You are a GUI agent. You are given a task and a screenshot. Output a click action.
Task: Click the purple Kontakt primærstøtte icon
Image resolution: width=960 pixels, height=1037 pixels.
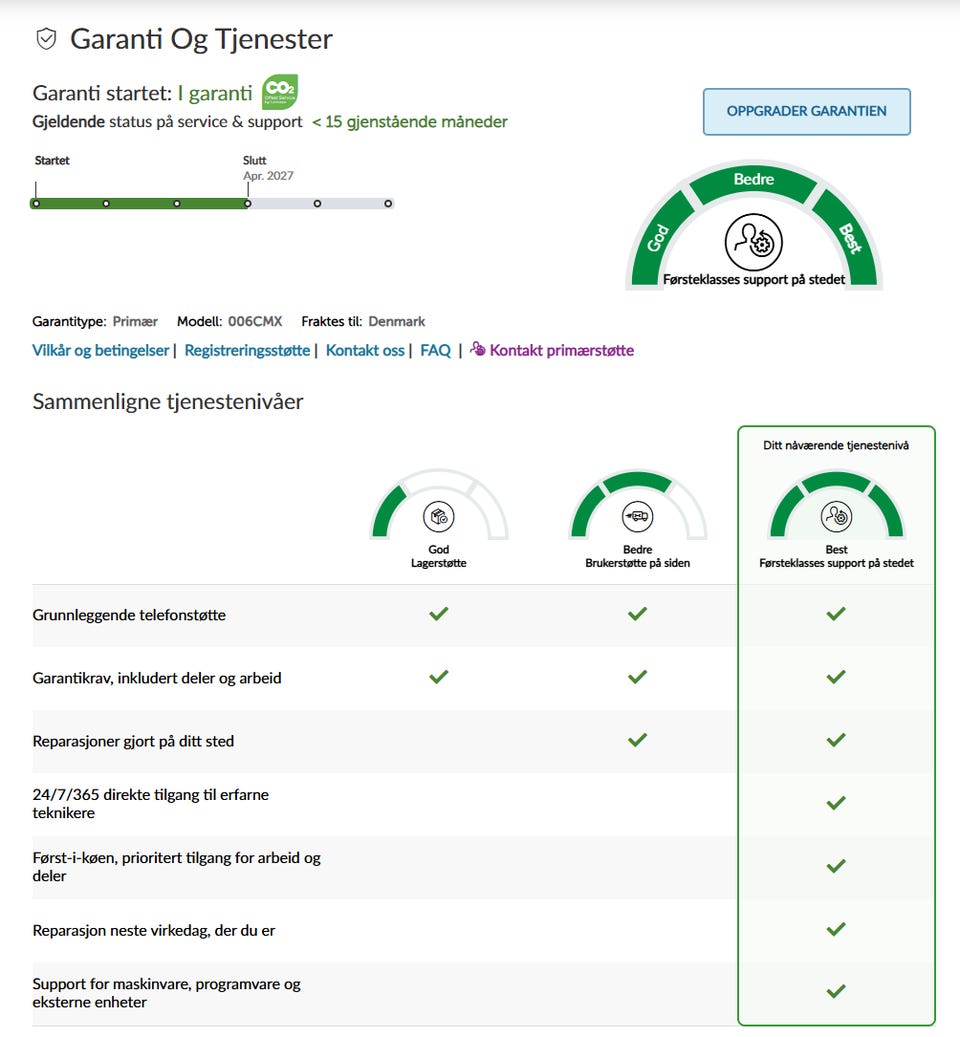(x=478, y=349)
